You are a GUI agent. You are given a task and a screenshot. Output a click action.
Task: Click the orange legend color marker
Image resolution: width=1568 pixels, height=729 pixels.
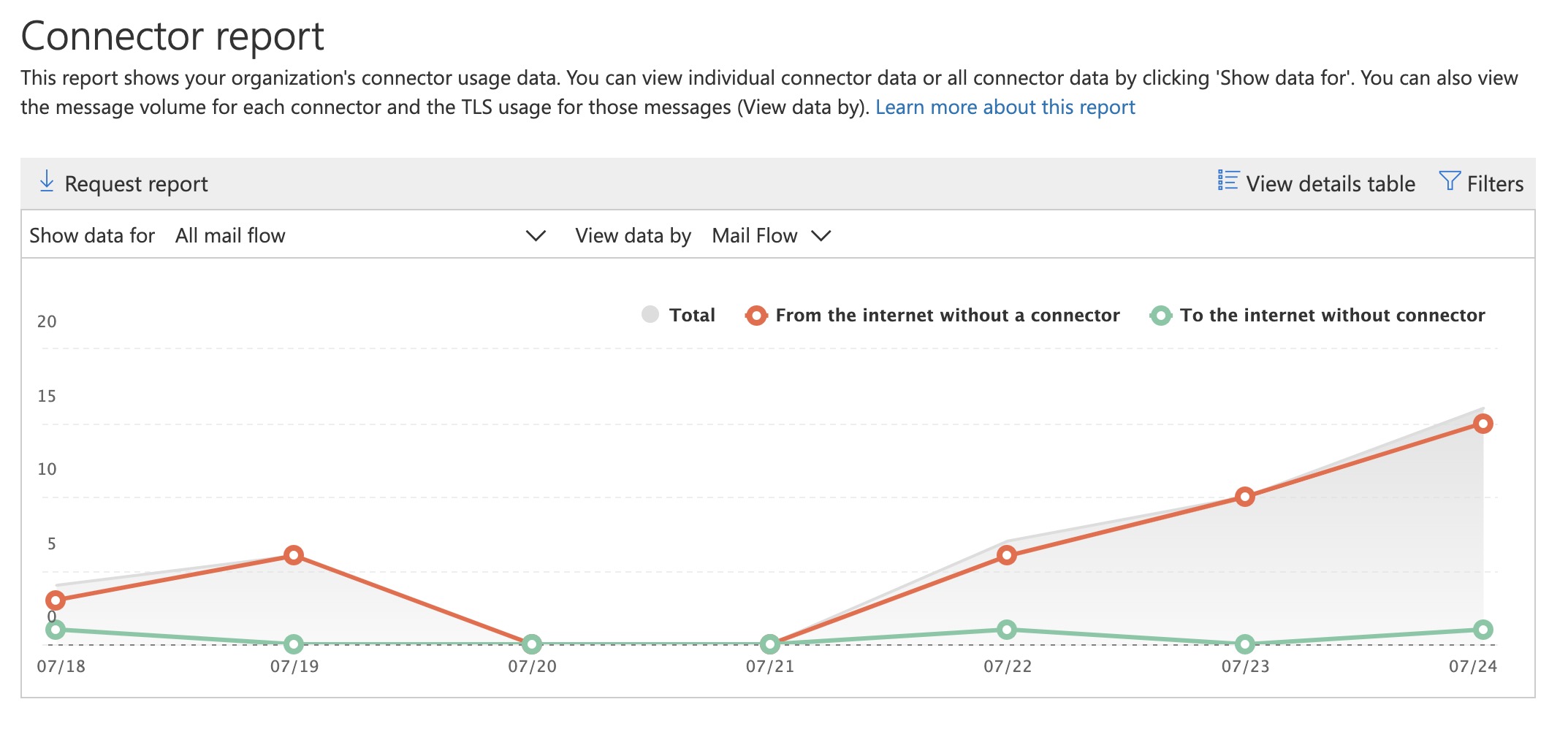click(x=756, y=316)
